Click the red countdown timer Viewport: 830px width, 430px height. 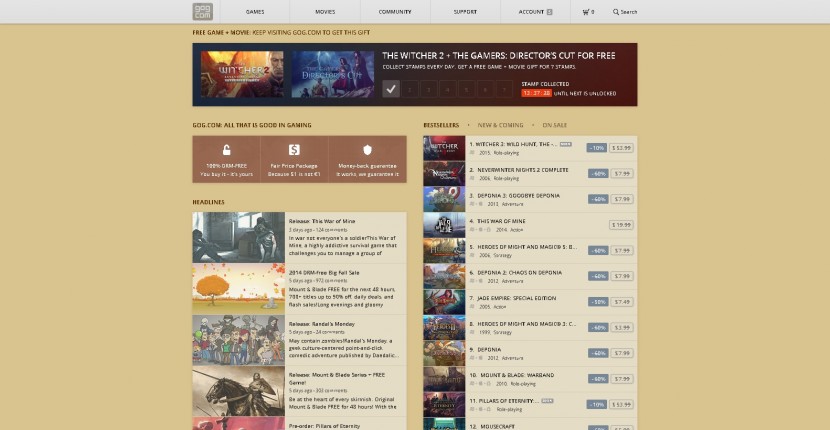[536, 93]
